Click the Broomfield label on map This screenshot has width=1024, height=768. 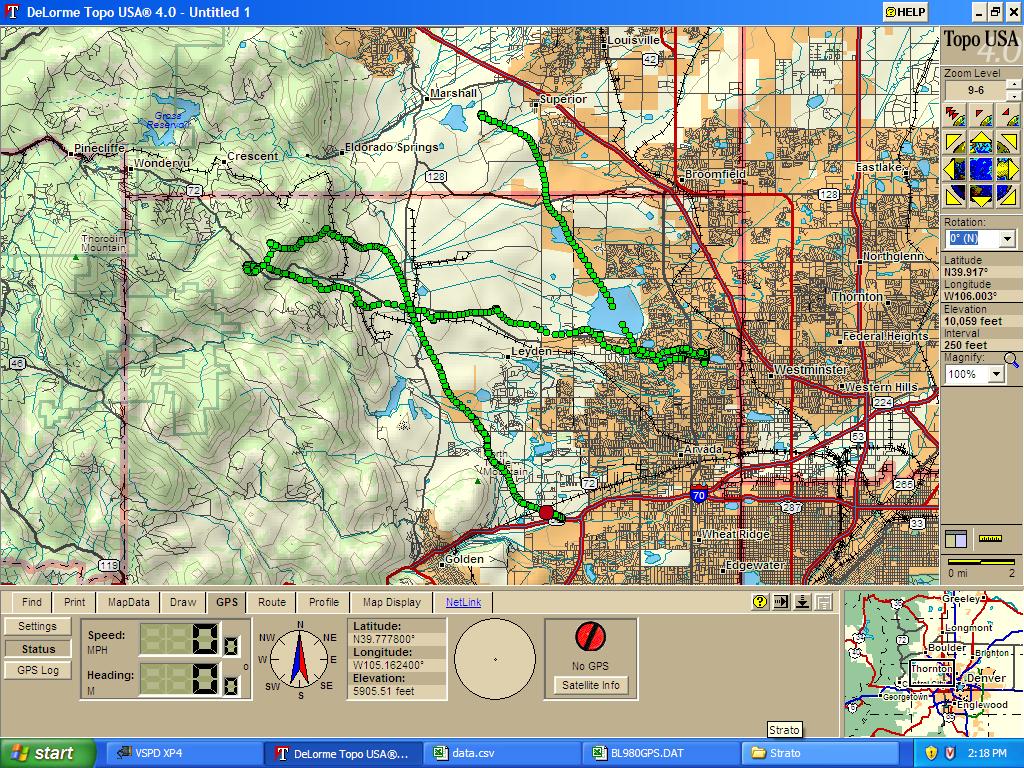[x=715, y=174]
